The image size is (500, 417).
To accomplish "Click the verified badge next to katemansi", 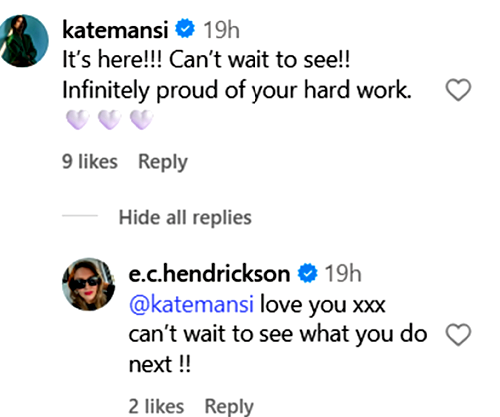I will pyautogui.click(x=185, y=28).
